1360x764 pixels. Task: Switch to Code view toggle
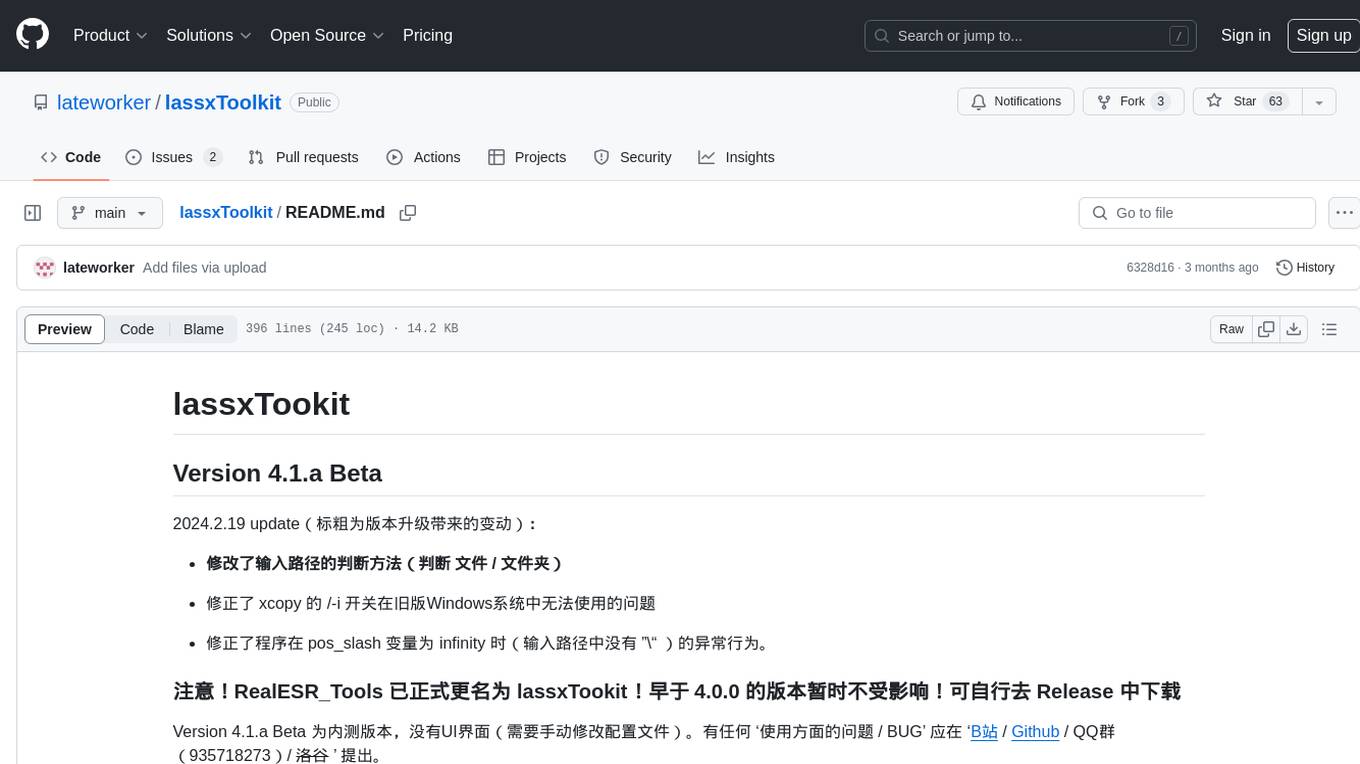(x=137, y=329)
